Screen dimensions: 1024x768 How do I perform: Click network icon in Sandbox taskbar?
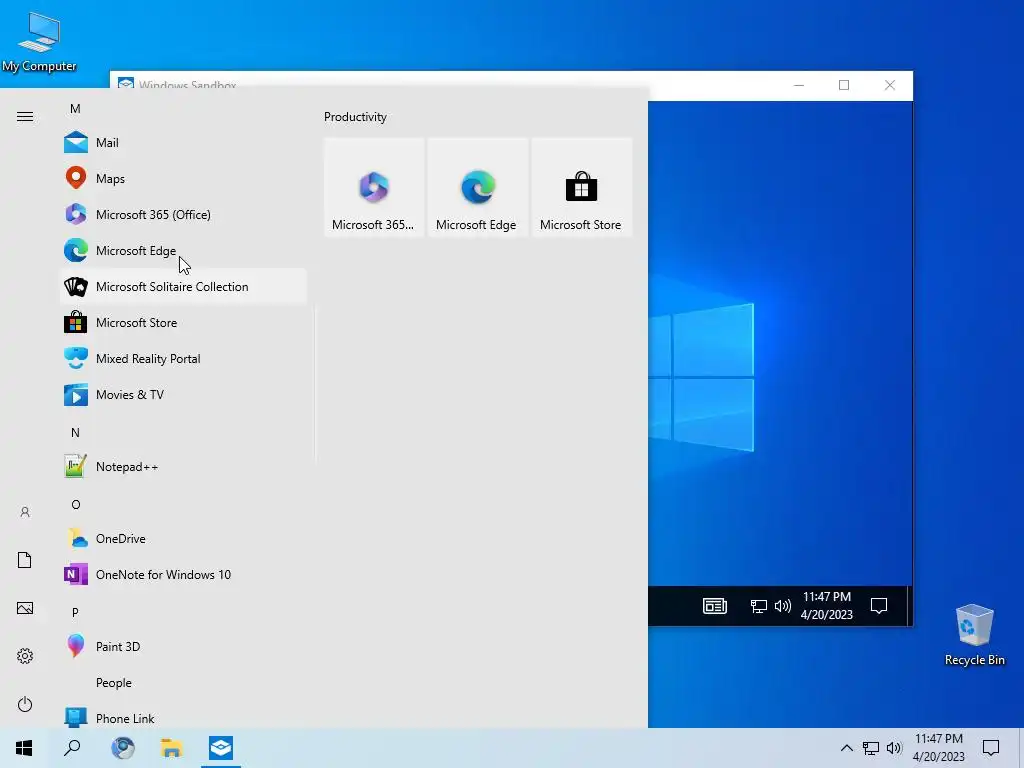pos(758,606)
